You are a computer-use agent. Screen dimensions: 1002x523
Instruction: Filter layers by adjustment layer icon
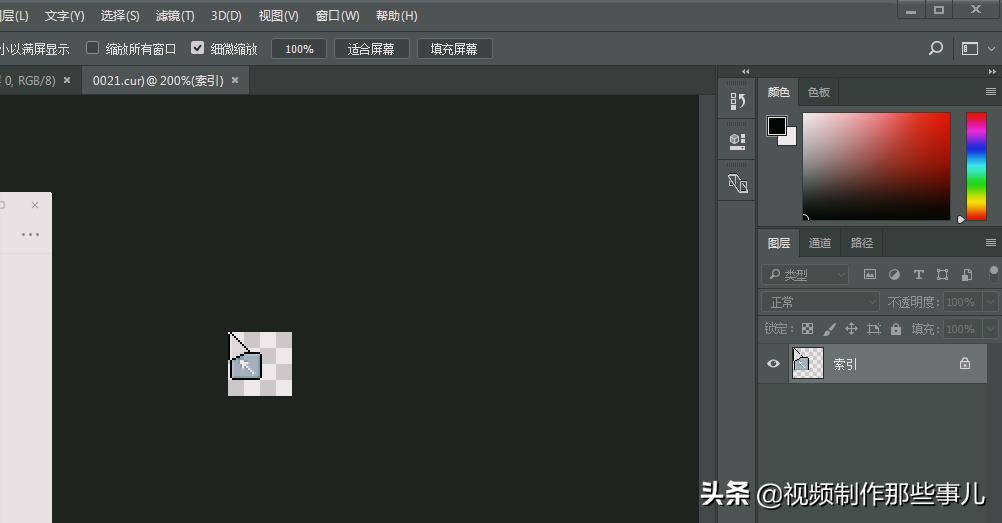[x=894, y=274]
